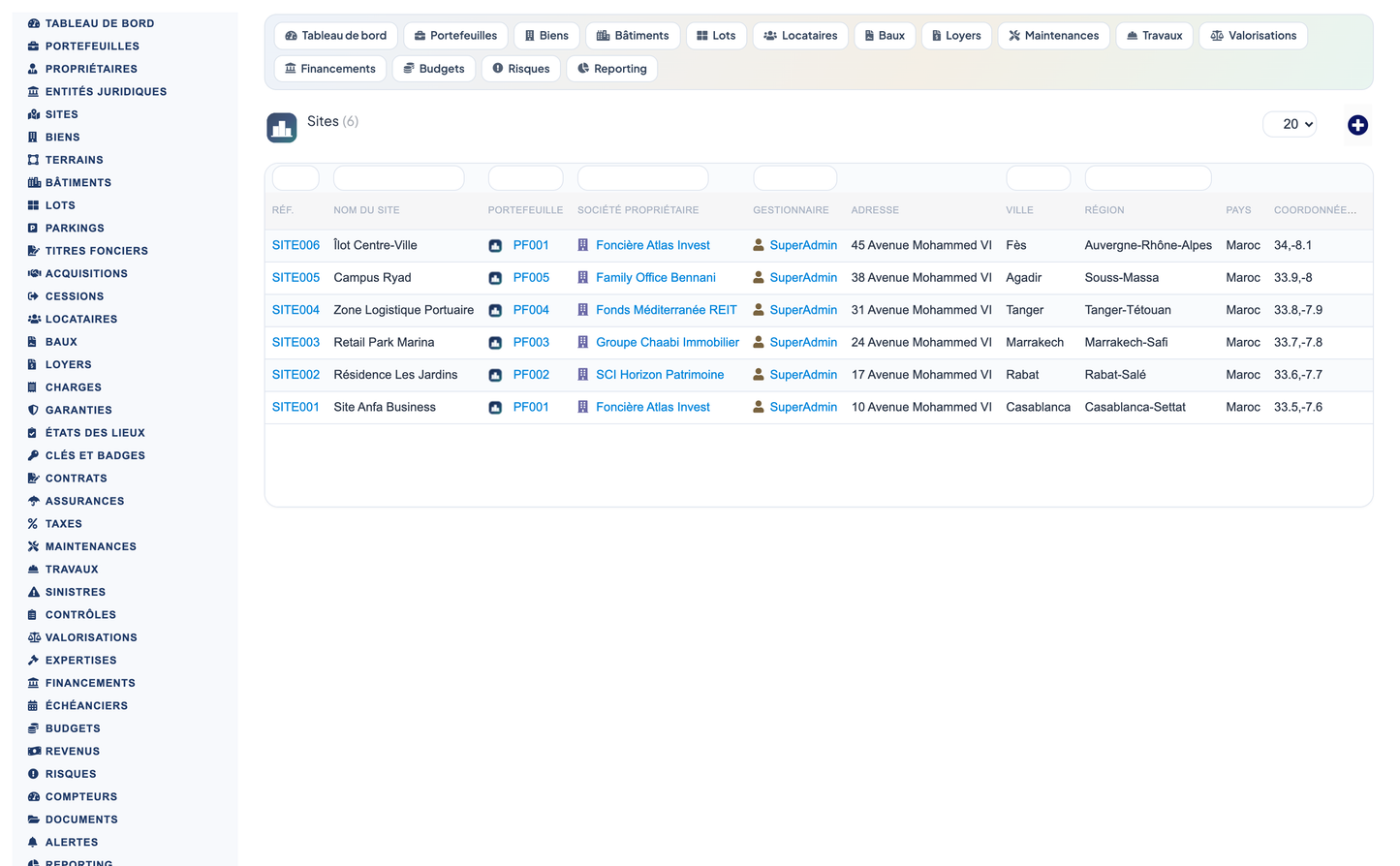Click the Réf. filter field
The image size is (1400, 866).
point(296,178)
